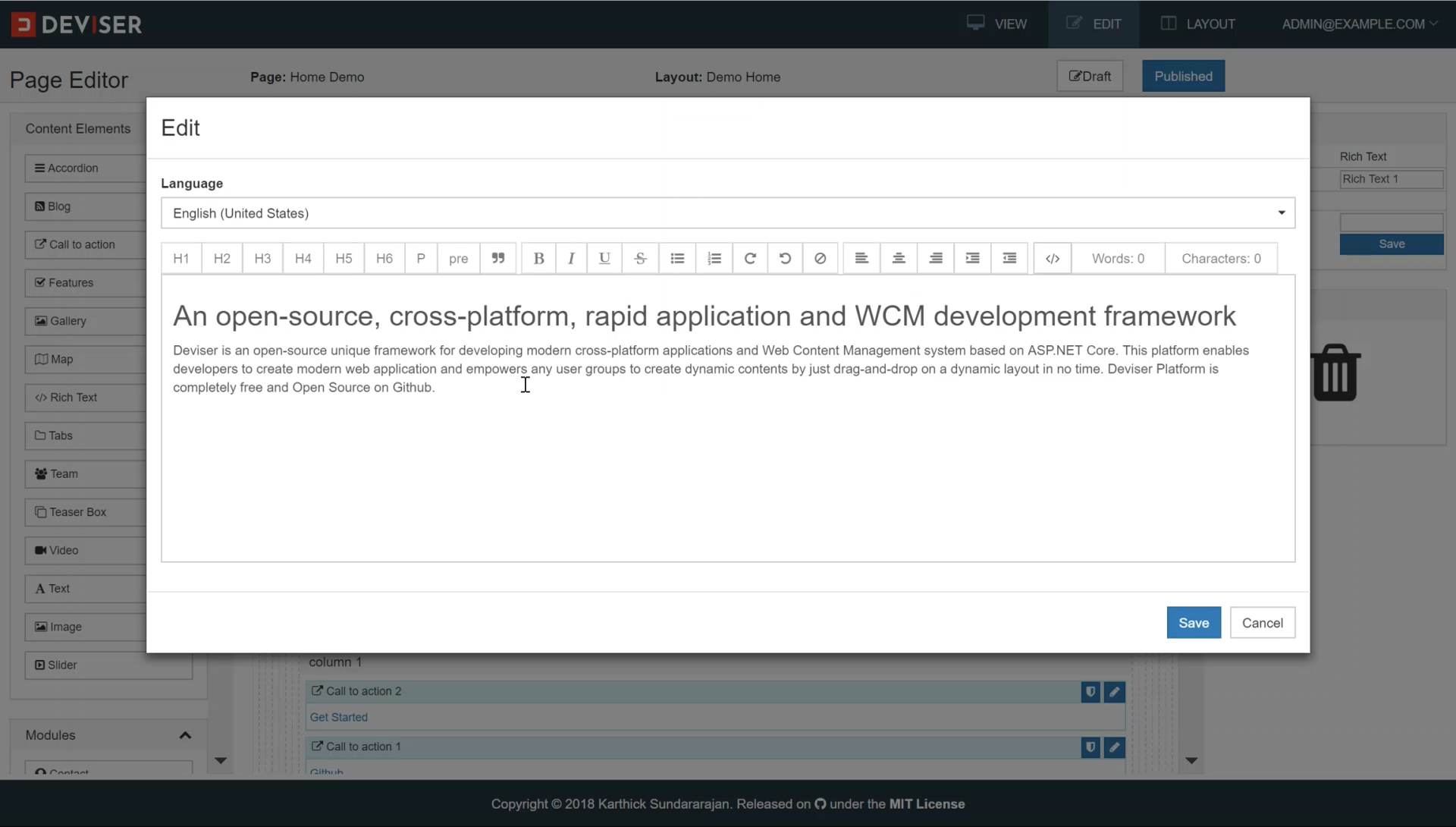The image size is (1456, 827).
Task: Save the rich text edits
Action: coord(1193,623)
